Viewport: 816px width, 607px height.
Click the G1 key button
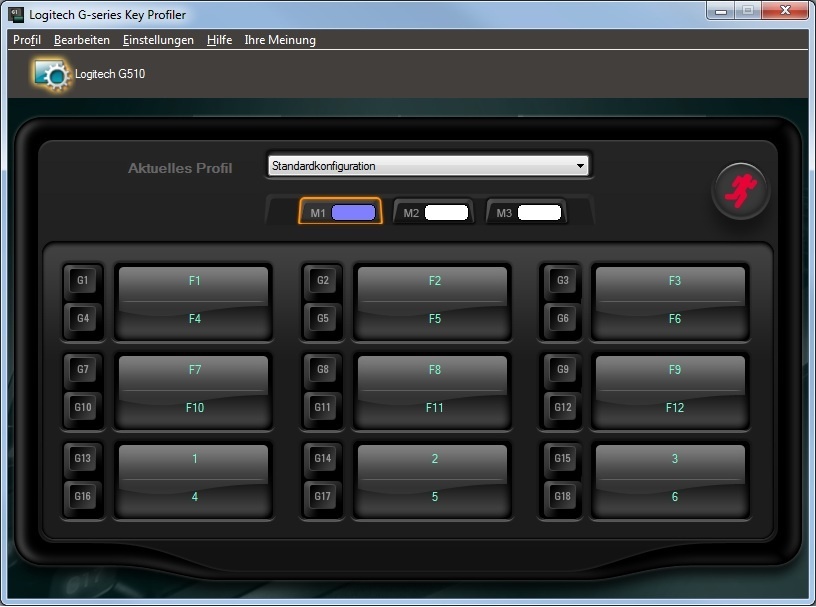click(x=83, y=281)
